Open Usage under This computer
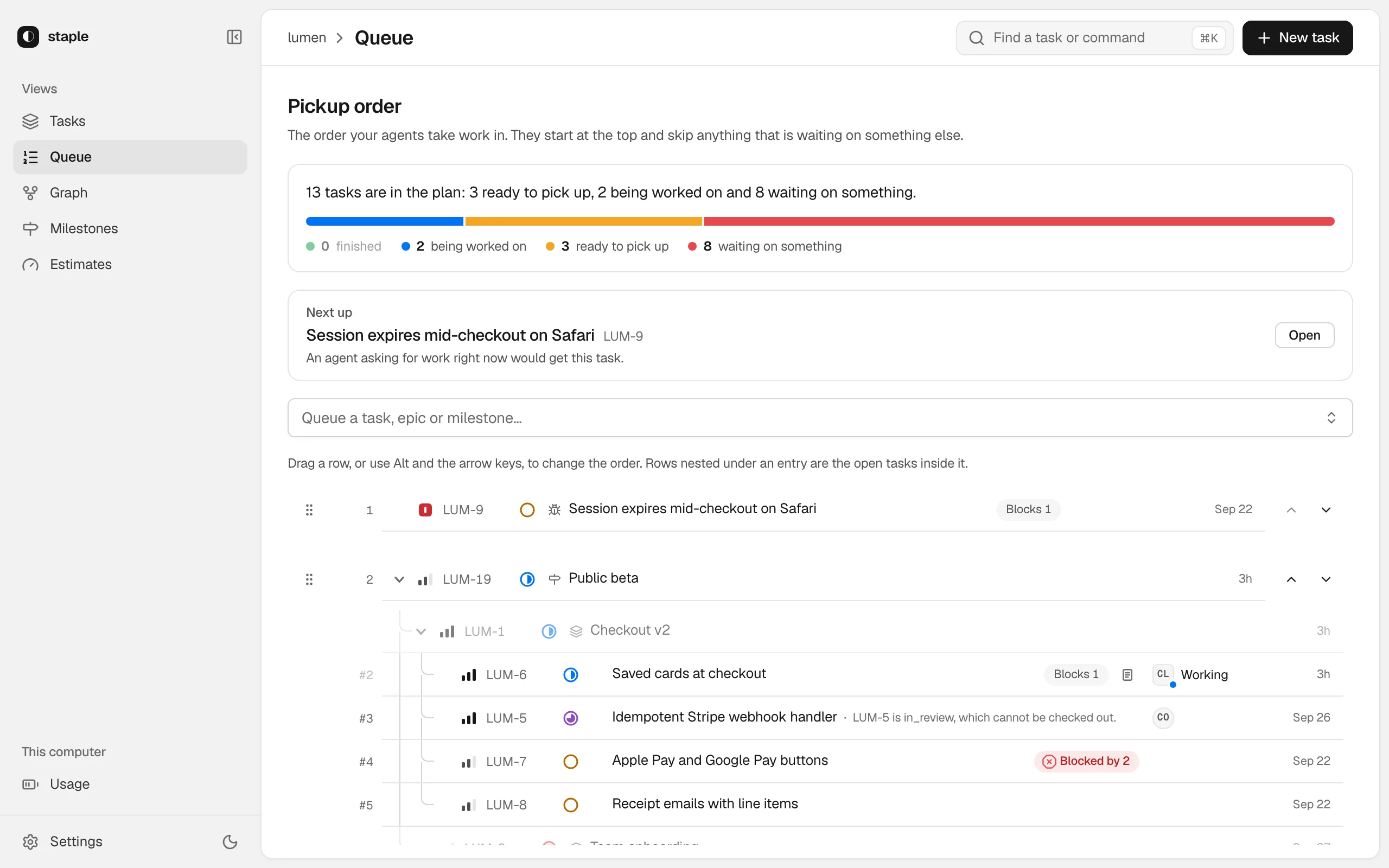Screen dimensions: 1389x868 pyautogui.click(x=130, y=783)
